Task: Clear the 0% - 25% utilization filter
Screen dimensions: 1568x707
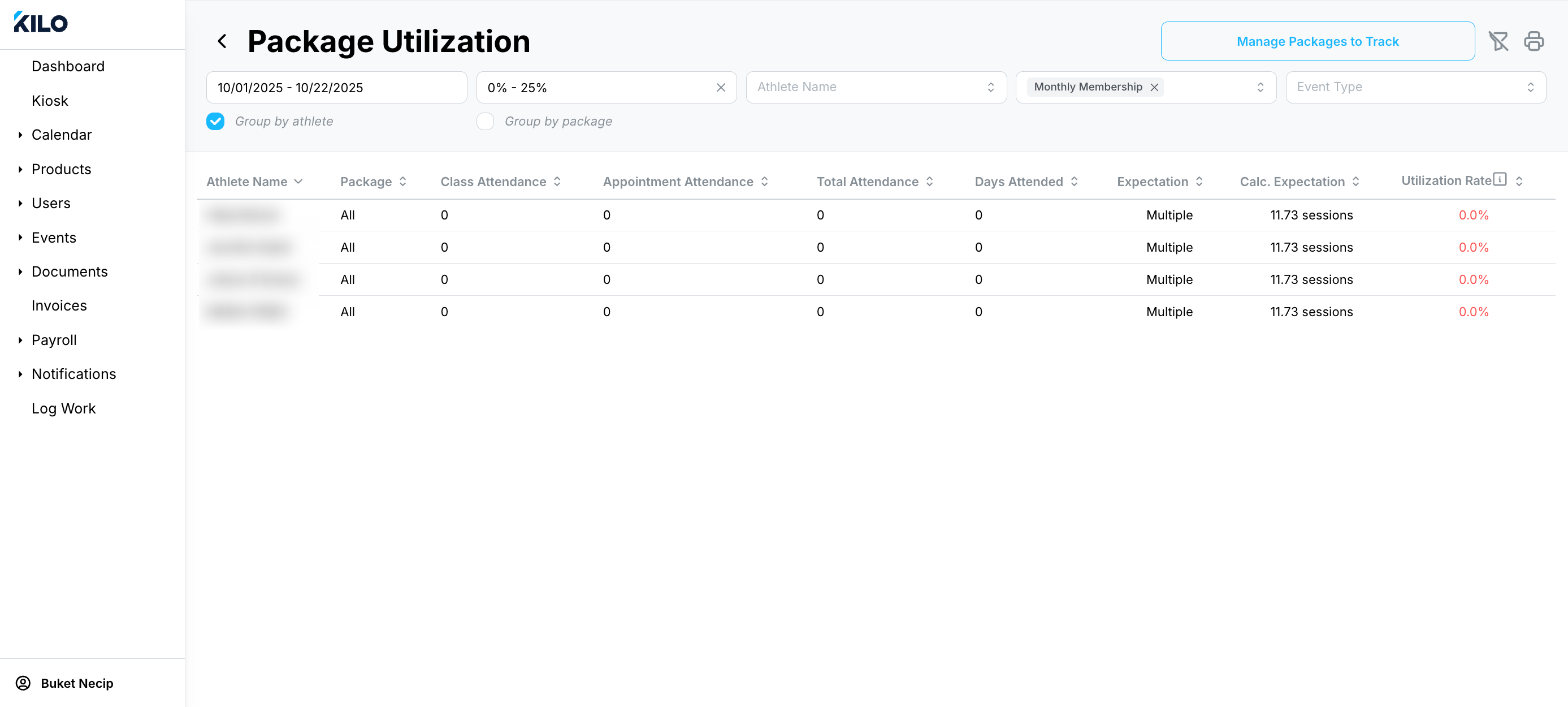Action: (x=721, y=88)
